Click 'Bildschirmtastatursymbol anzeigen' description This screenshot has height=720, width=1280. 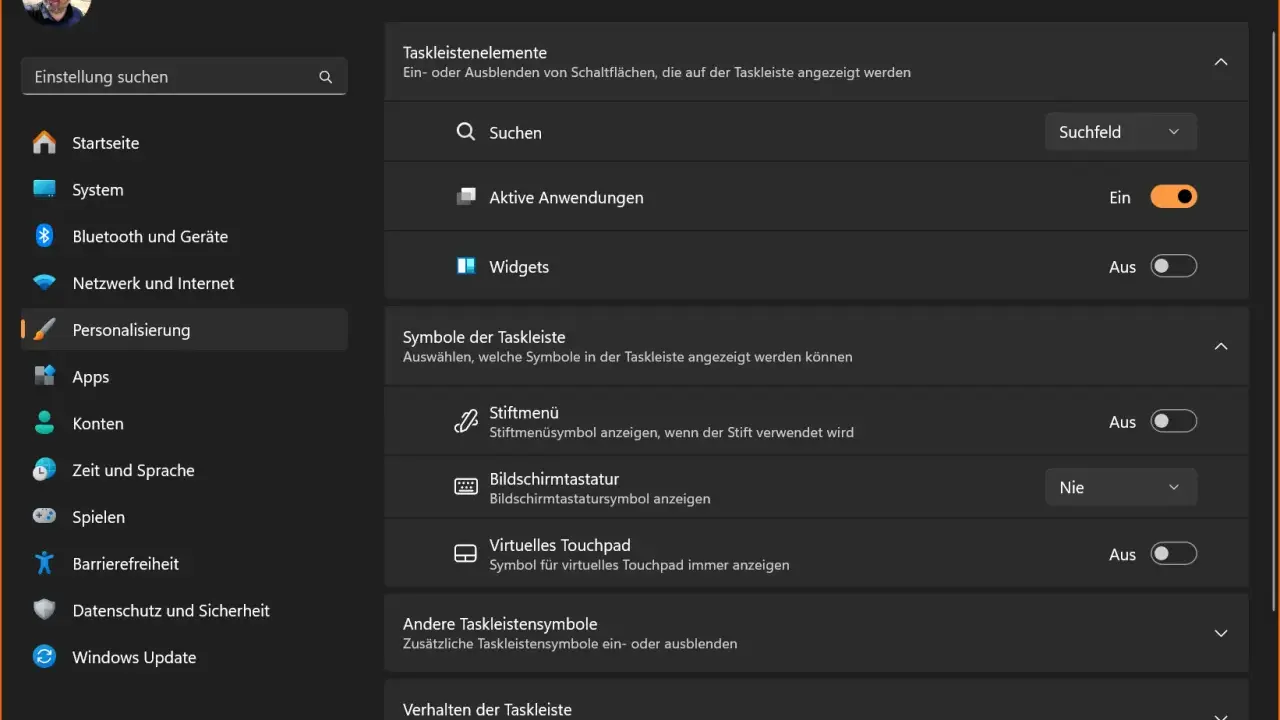[600, 498]
